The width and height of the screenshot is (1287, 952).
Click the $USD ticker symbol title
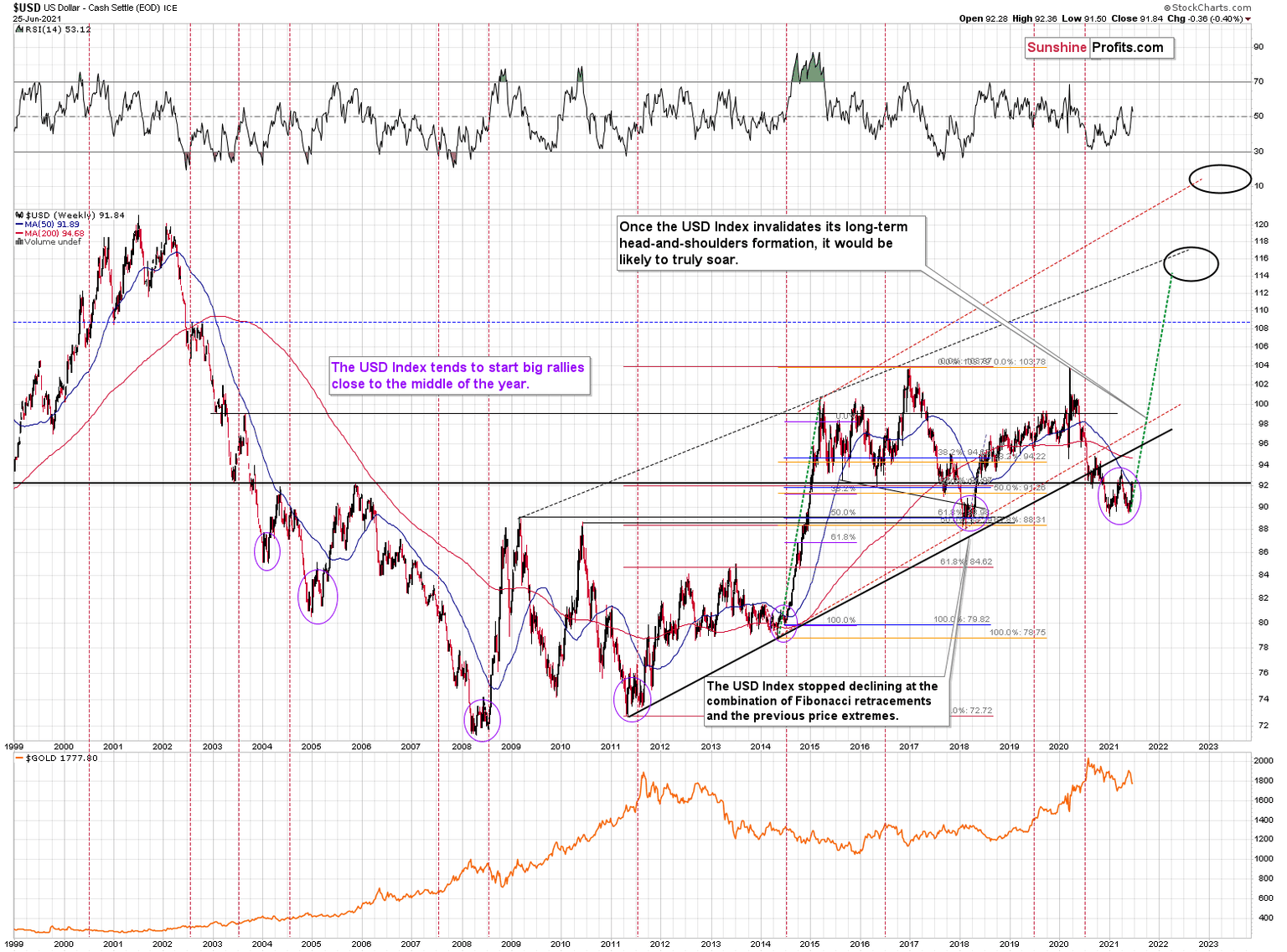tap(27, 8)
